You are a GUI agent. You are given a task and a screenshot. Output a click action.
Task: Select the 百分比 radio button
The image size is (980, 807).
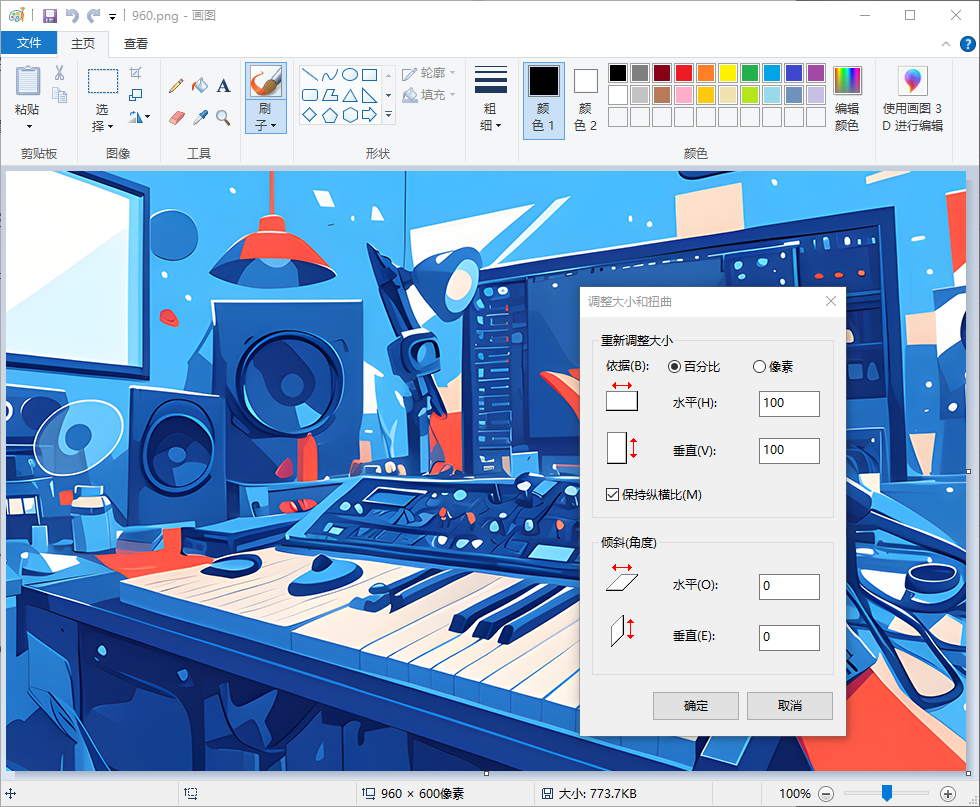675,367
